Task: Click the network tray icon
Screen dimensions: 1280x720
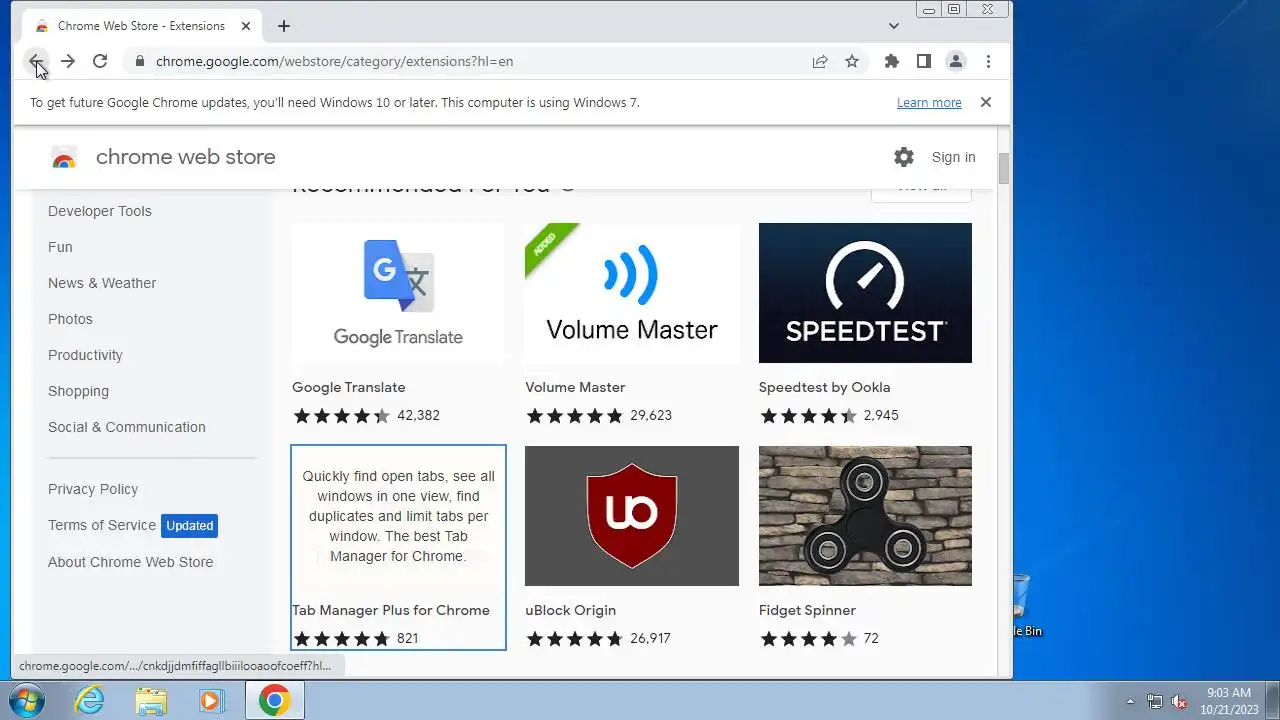Action: (1155, 701)
